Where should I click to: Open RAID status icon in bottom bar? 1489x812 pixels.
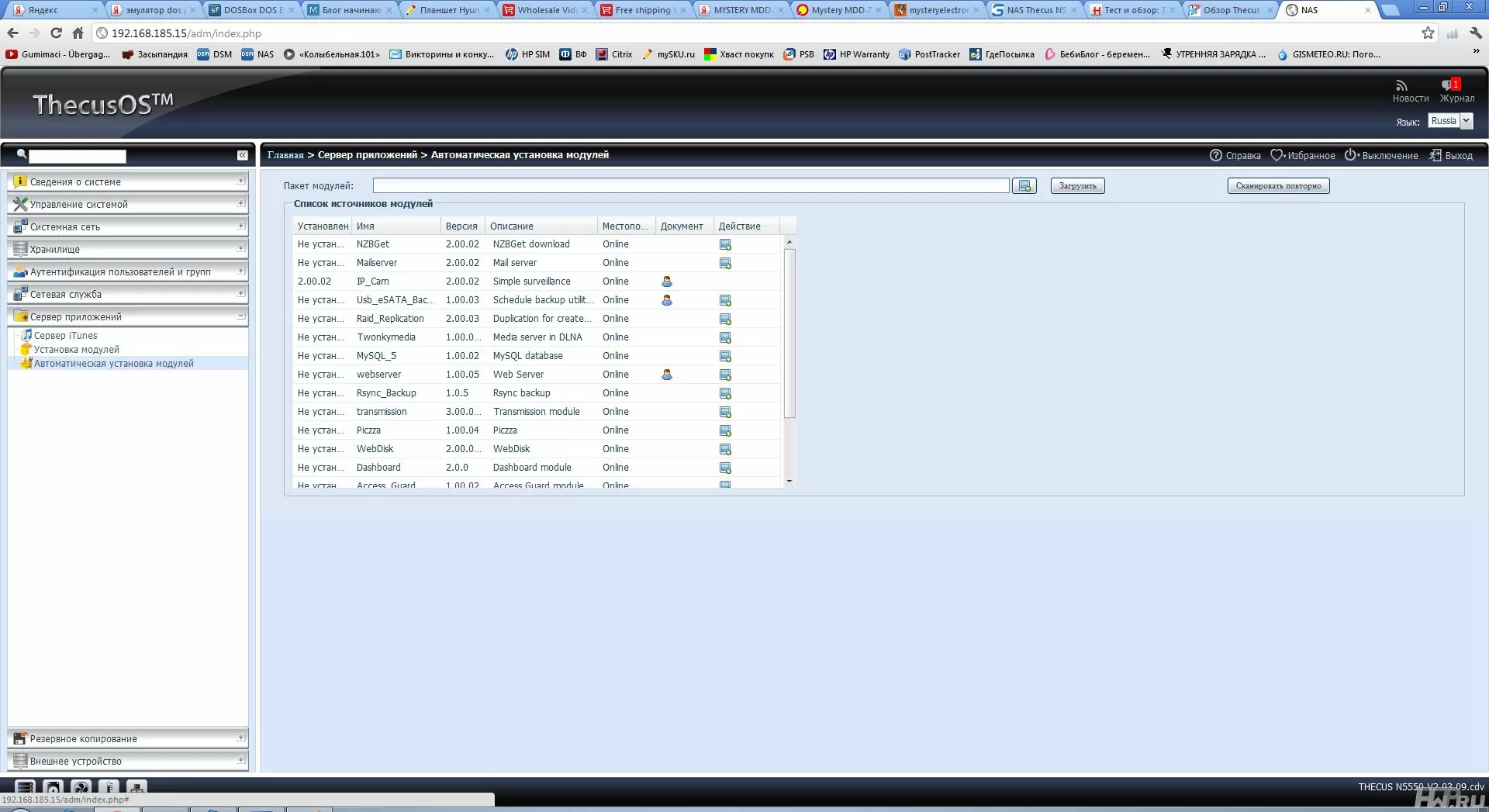click(x=25, y=787)
